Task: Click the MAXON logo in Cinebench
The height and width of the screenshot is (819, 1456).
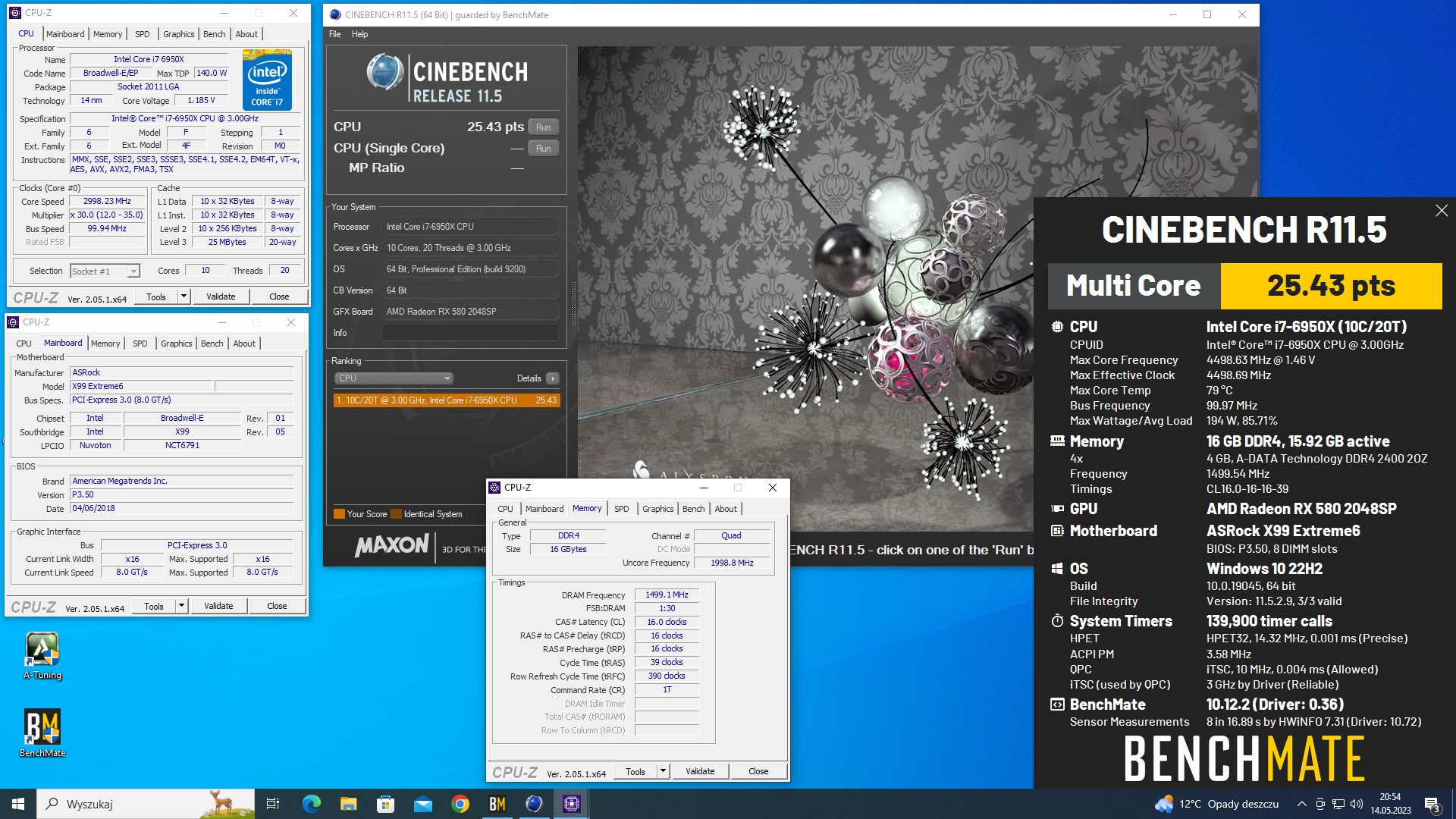Action: point(392,544)
